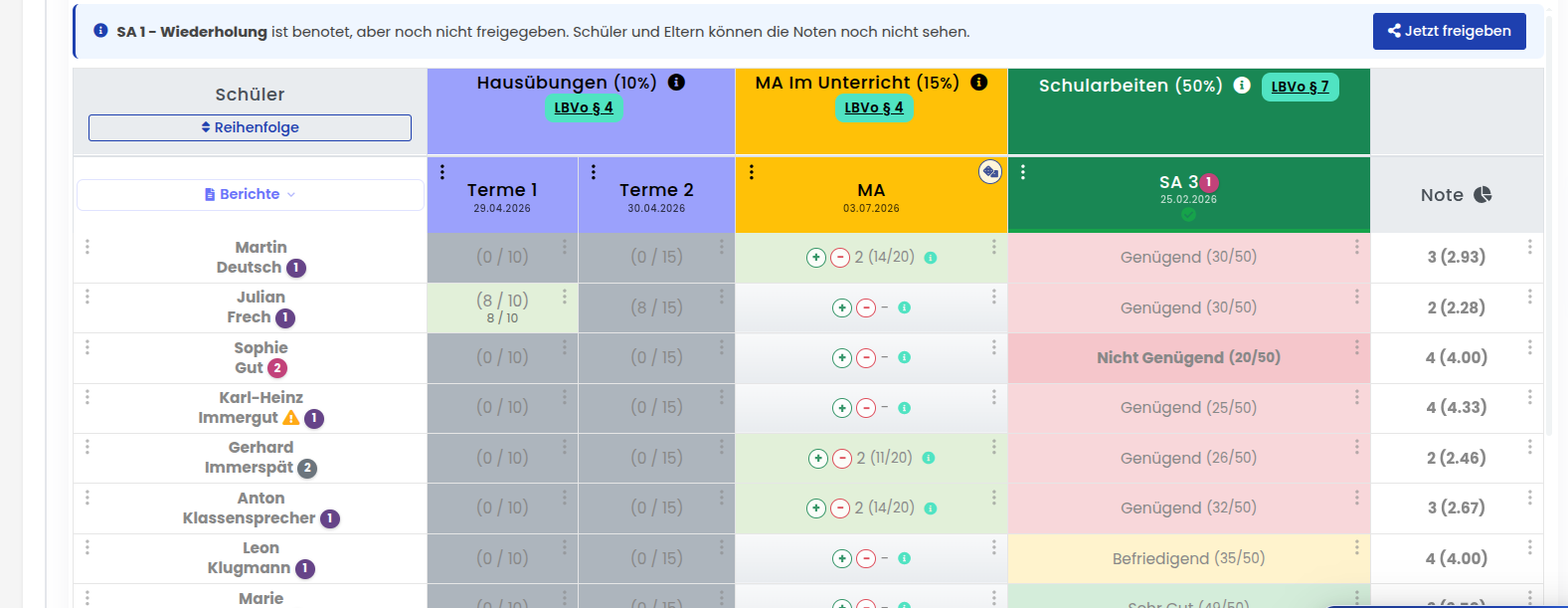Click red minus icon in Julian Frech's MA cell
Image resolution: width=1568 pixels, height=608 pixels.
point(866,308)
